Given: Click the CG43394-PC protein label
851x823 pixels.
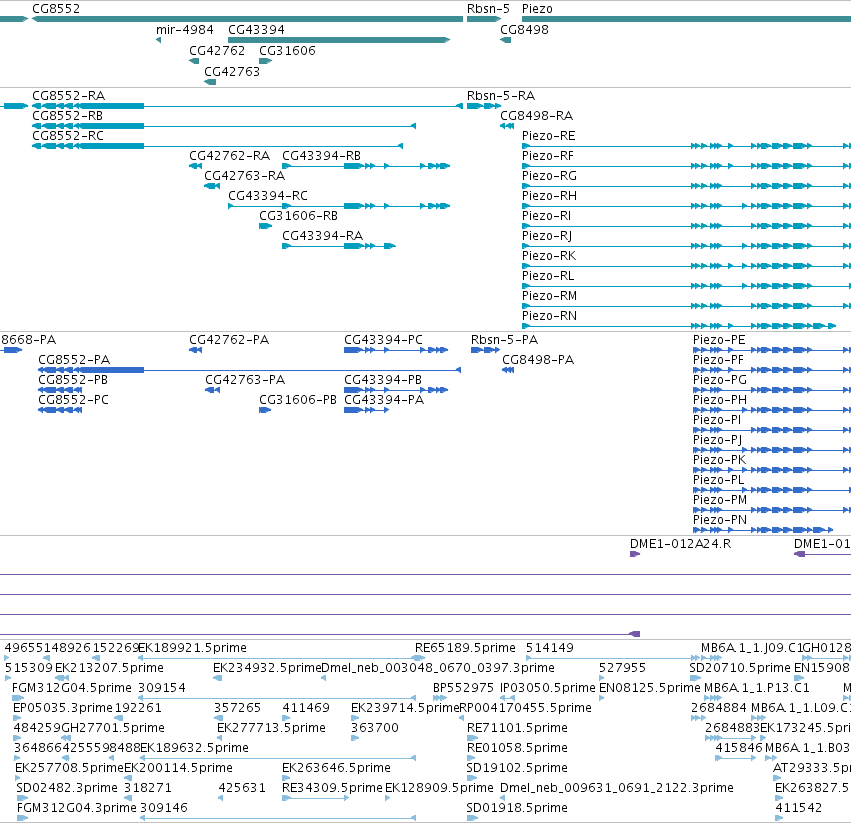Looking at the screenshot, I should [383, 340].
